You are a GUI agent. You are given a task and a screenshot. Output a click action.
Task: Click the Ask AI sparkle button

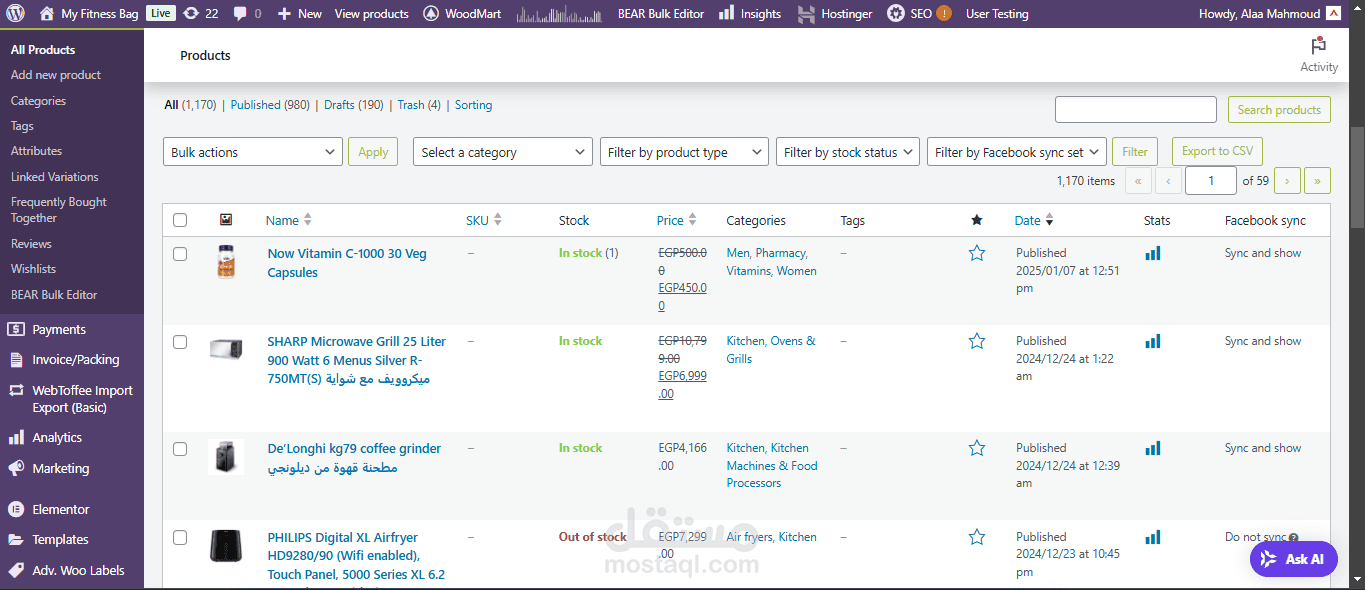(x=1293, y=559)
